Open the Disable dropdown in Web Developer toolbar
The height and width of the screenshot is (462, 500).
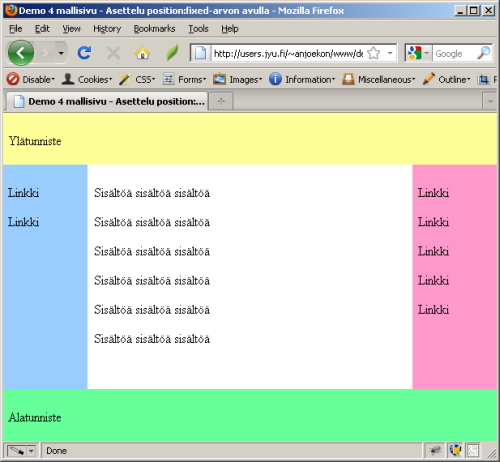[x=30, y=79]
